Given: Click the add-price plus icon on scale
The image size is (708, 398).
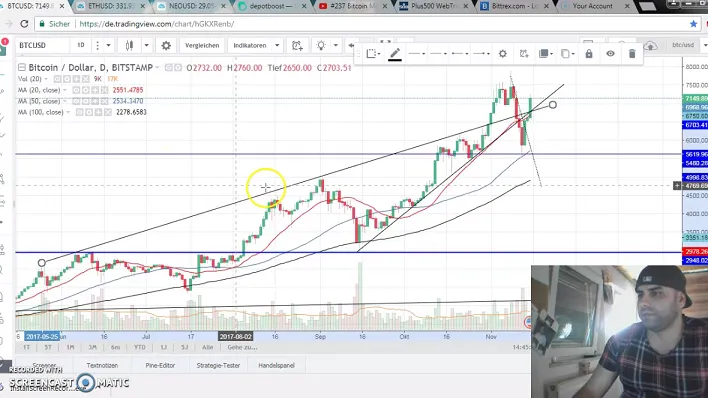Looking at the screenshot, I should (x=677, y=186).
